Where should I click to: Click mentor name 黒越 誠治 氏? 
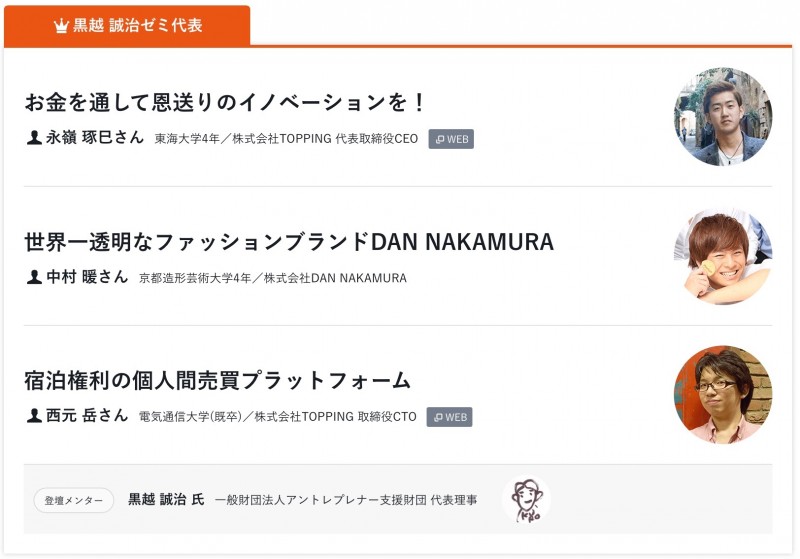(x=166, y=499)
